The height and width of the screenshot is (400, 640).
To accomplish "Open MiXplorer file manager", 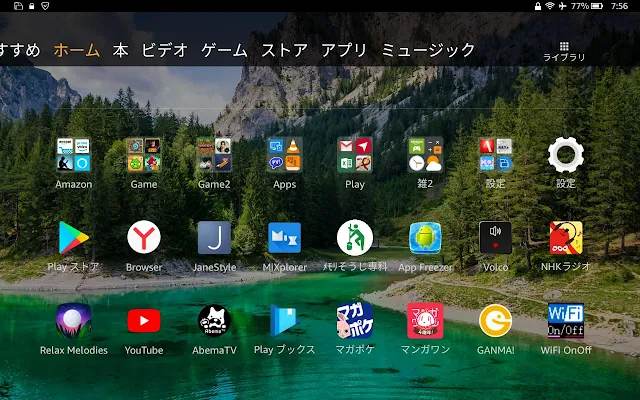I will (284, 238).
